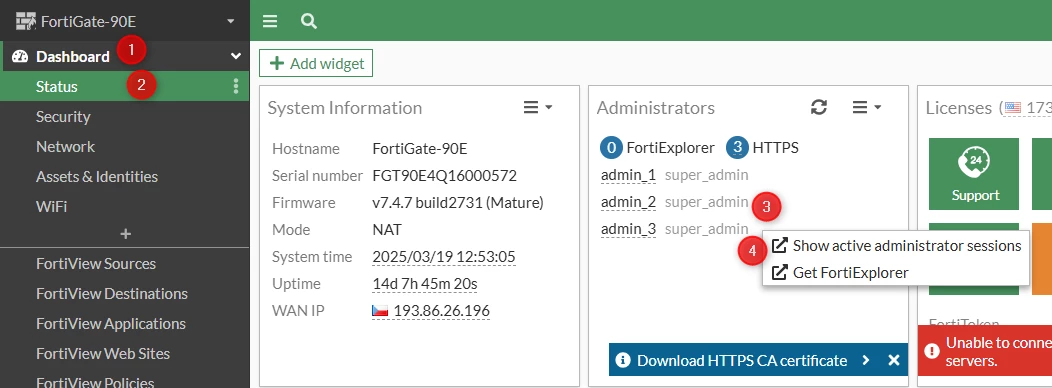
Task: Click external link icon beside Get FortiExplorer
Action: coord(780,273)
